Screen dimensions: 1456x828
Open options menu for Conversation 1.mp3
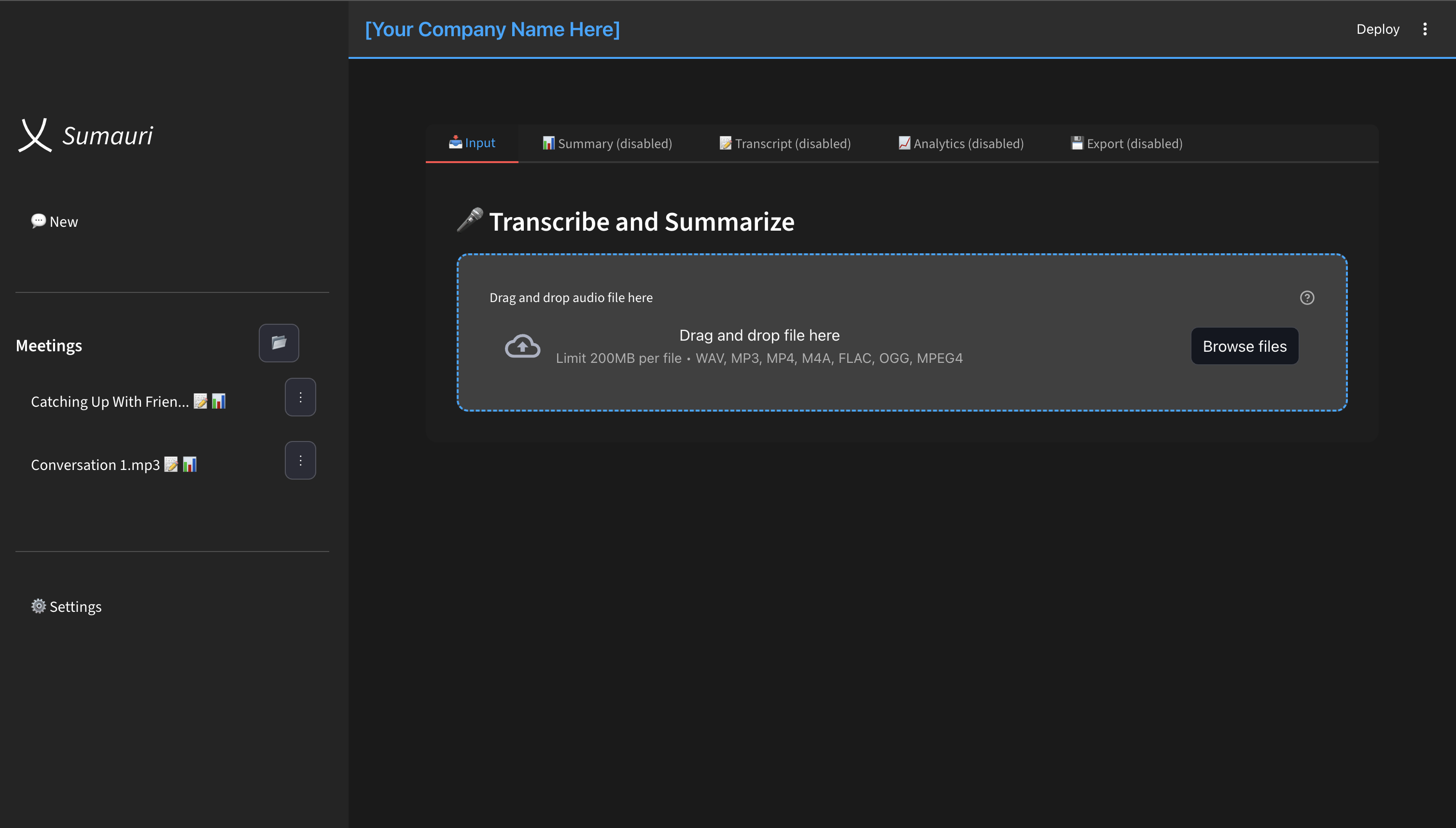300,460
